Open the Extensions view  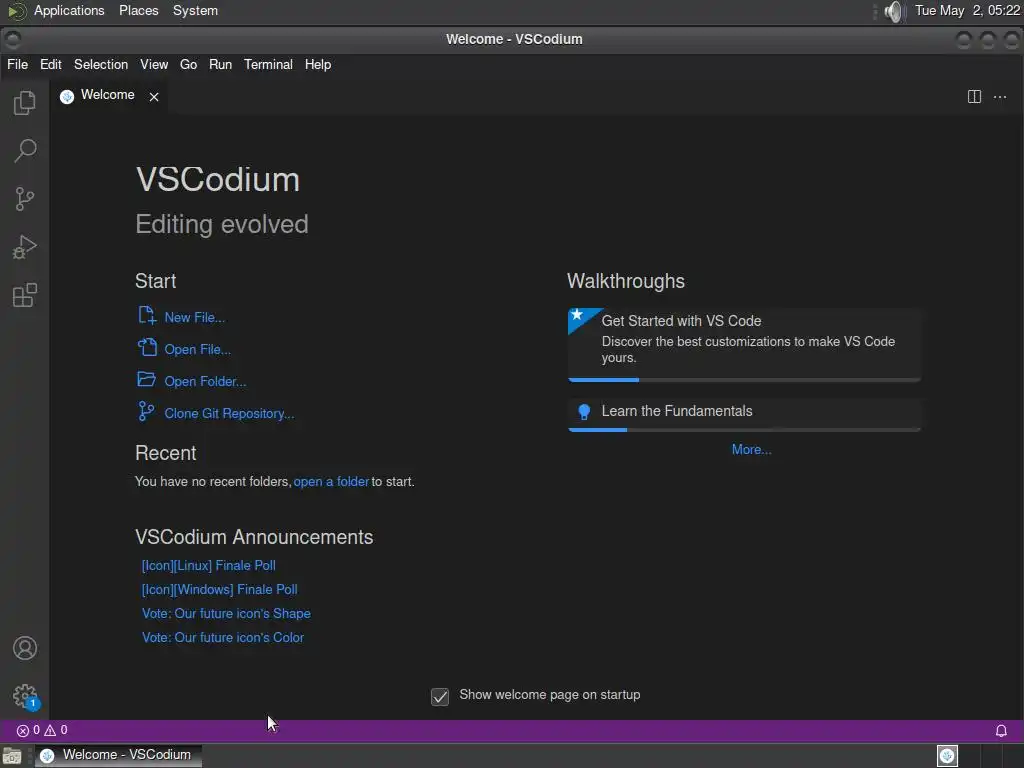point(25,295)
